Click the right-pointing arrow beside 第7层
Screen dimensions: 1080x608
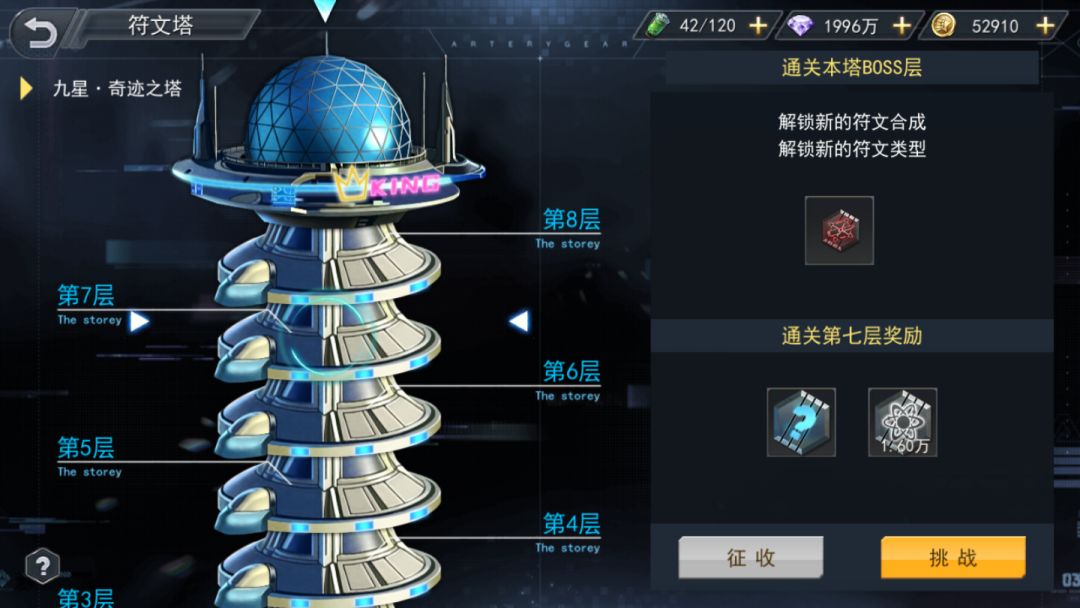tap(139, 321)
